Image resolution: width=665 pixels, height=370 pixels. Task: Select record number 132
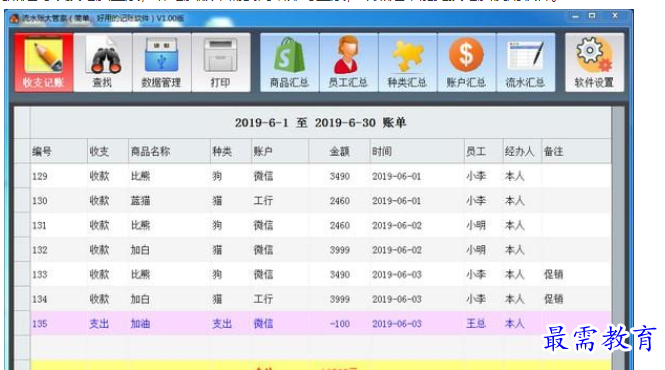click(x=40, y=250)
